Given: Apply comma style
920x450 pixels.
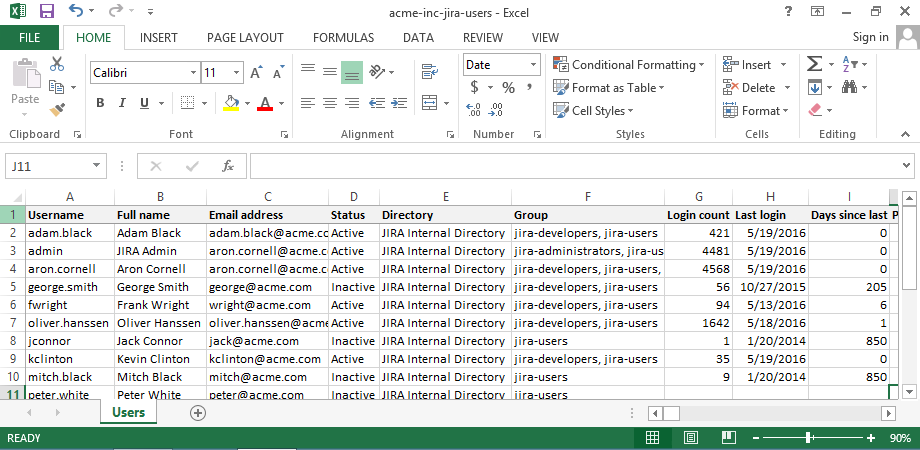Looking at the screenshot, I should coord(530,87).
